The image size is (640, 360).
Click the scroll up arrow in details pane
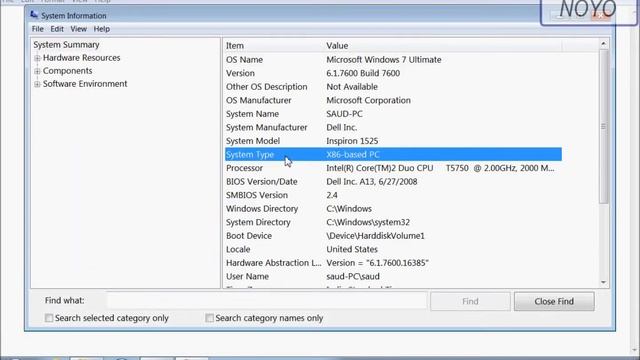click(x=603, y=44)
